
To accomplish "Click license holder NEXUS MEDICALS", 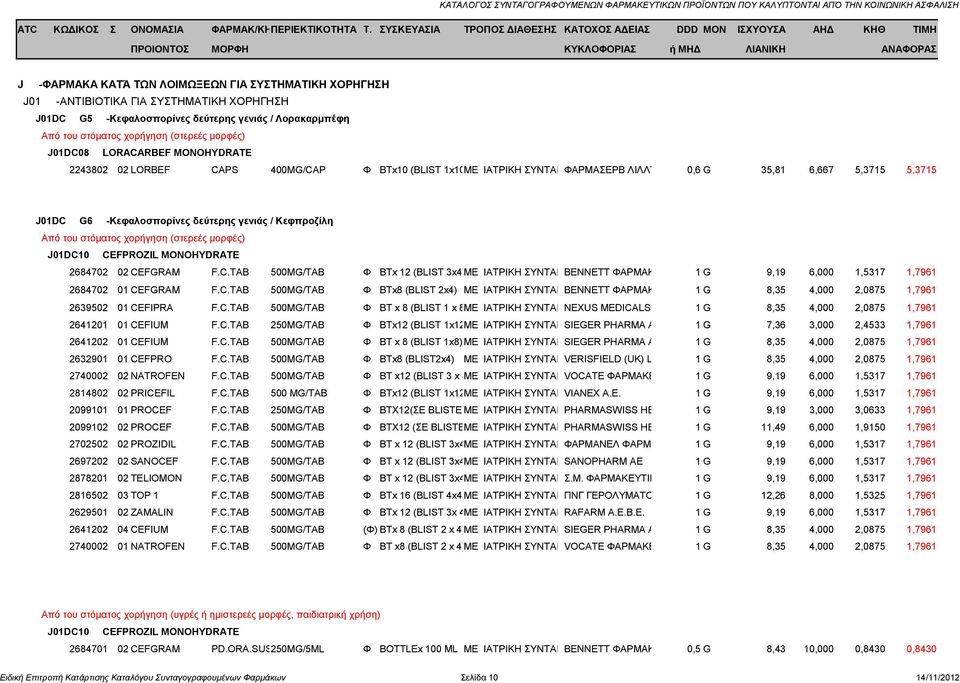I will (x=607, y=308).
